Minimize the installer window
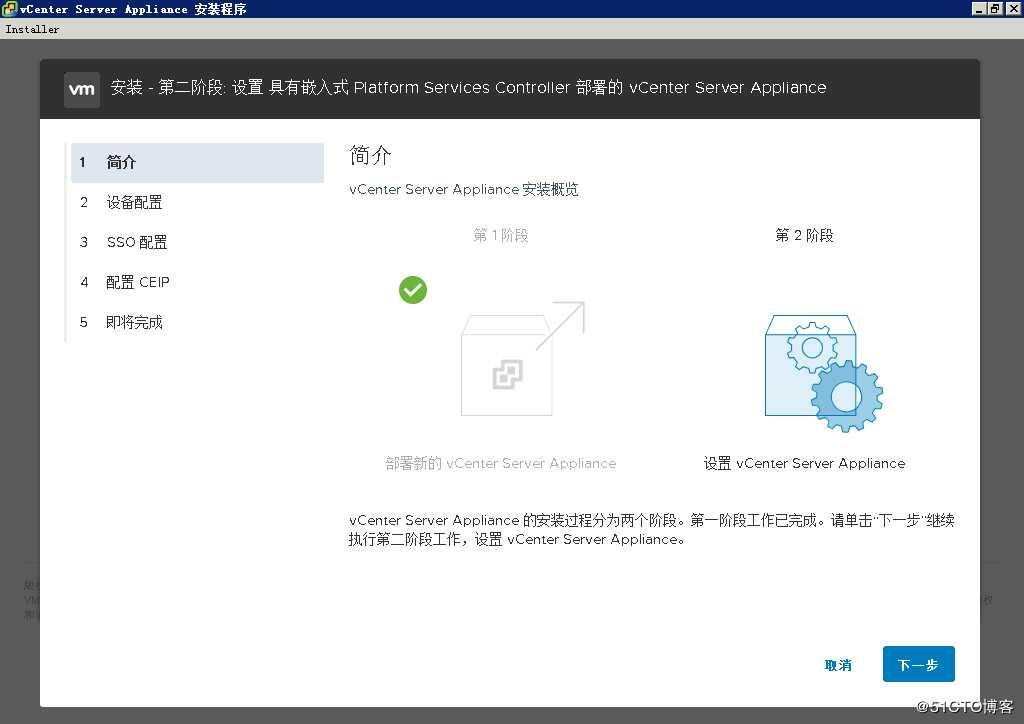 tap(979, 8)
